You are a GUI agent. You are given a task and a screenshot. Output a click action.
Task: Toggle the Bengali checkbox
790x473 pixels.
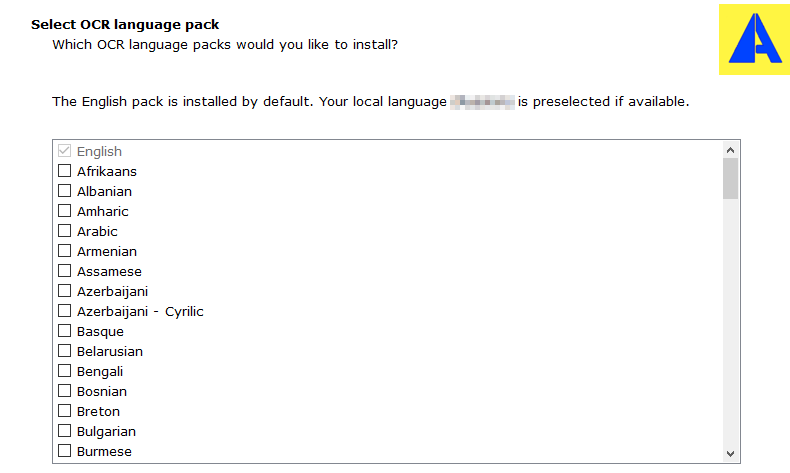click(64, 371)
